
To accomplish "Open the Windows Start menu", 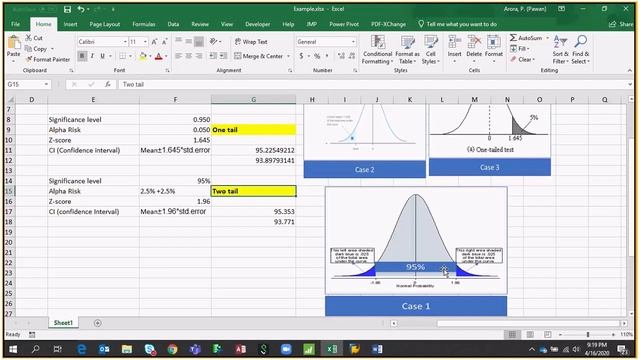I will pos(13,349).
